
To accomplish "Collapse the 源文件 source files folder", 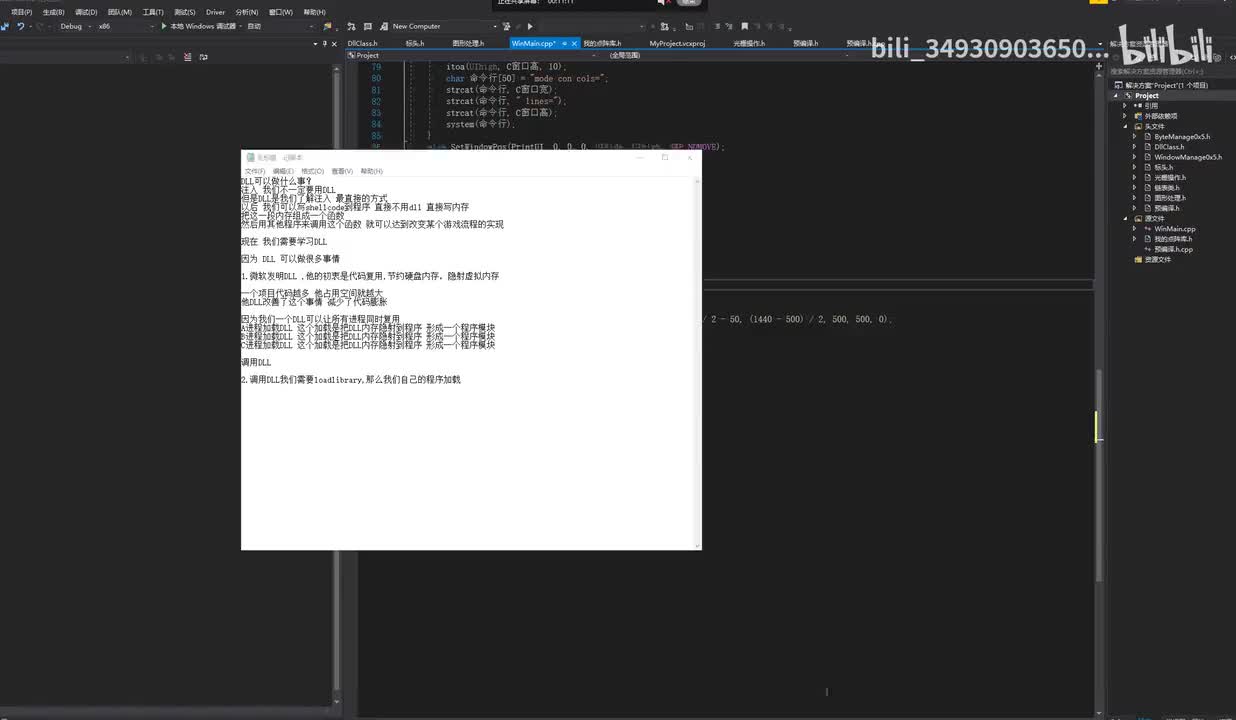I will pos(1125,218).
